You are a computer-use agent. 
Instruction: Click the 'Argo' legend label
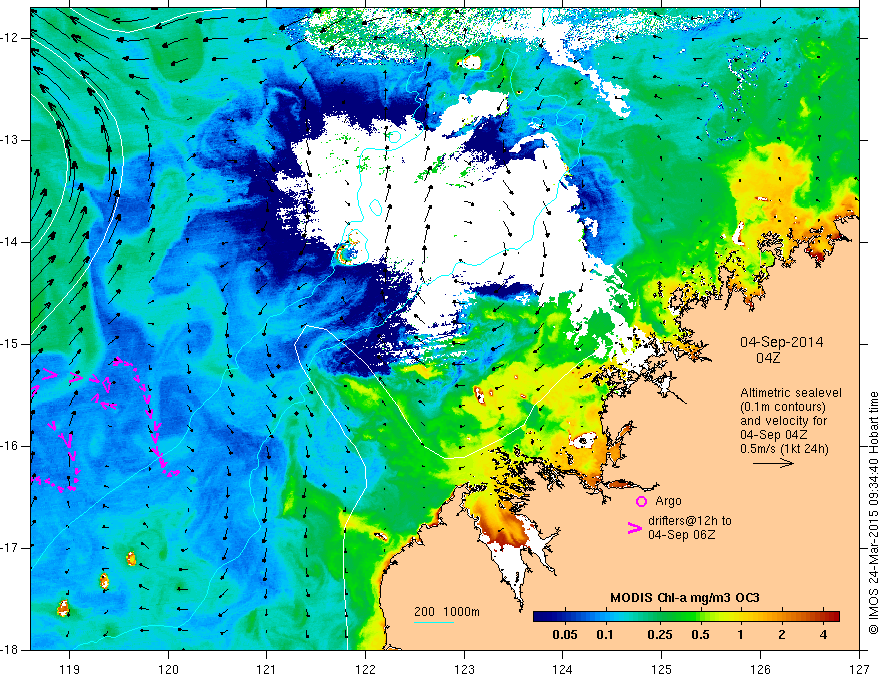668,501
